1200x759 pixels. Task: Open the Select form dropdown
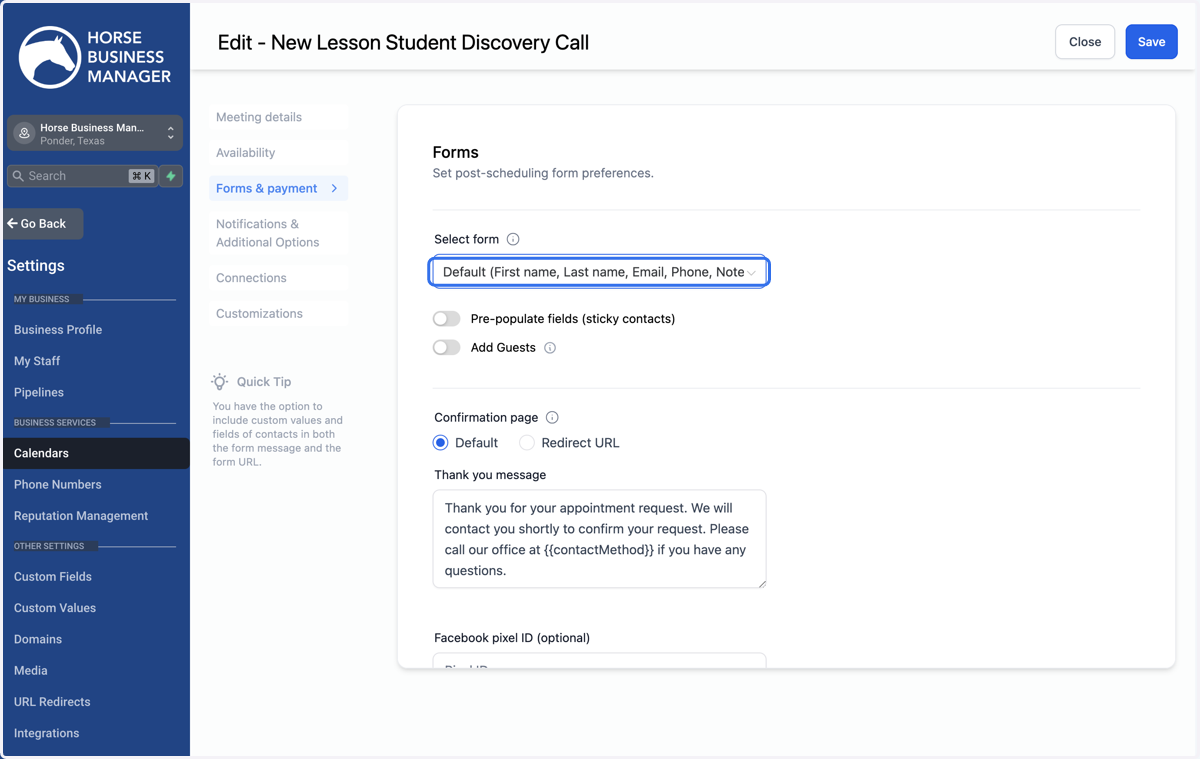coord(599,272)
